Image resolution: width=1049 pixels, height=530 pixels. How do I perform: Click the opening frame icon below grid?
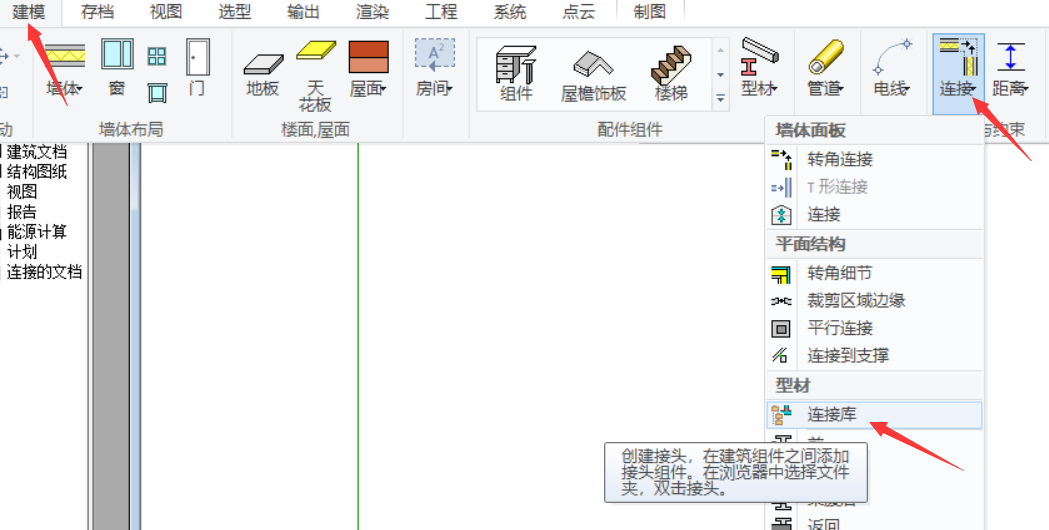(157, 93)
